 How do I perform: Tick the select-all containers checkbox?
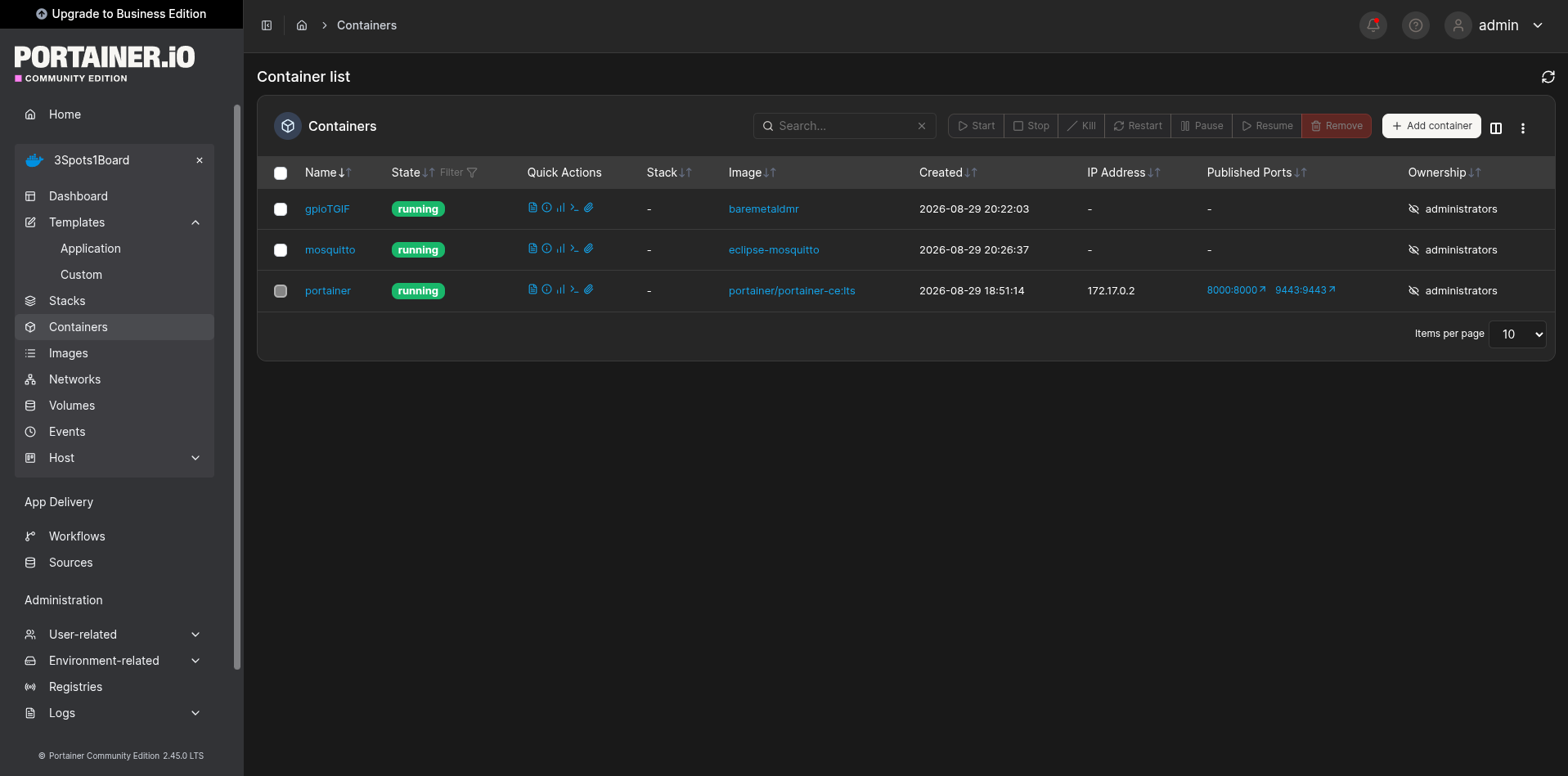[x=281, y=173]
